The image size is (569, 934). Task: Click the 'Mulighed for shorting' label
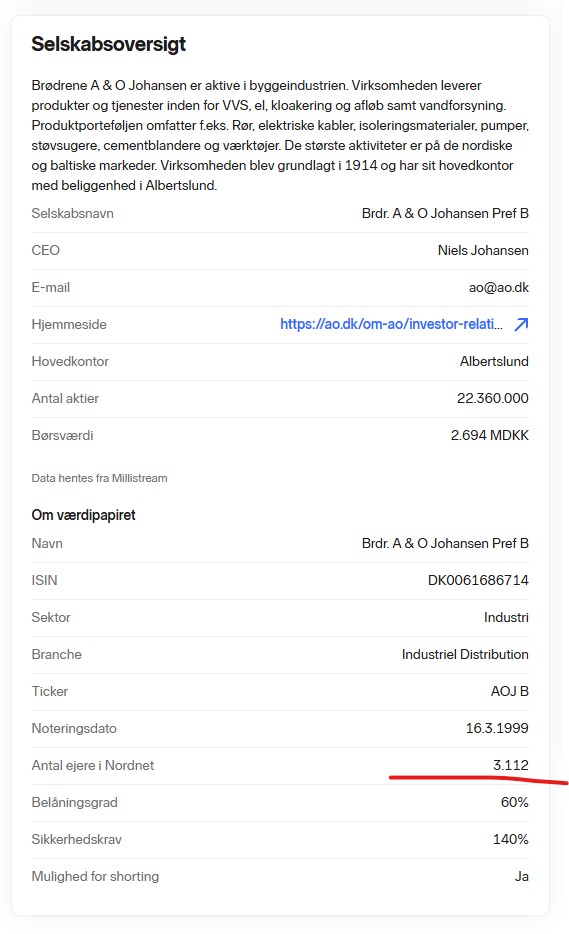coord(95,876)
